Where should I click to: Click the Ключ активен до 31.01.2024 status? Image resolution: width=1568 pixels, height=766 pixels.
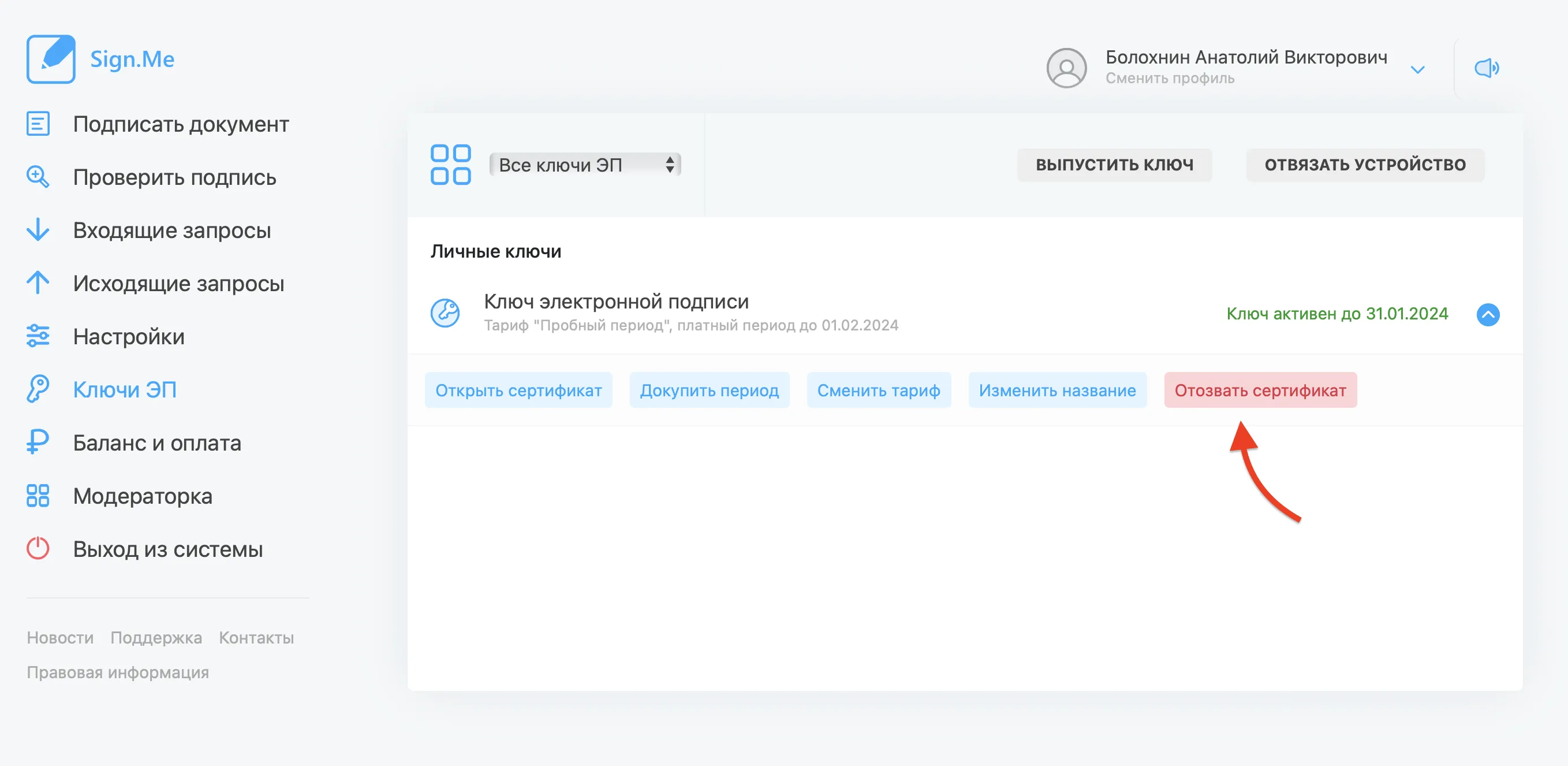pos(1337,314)
